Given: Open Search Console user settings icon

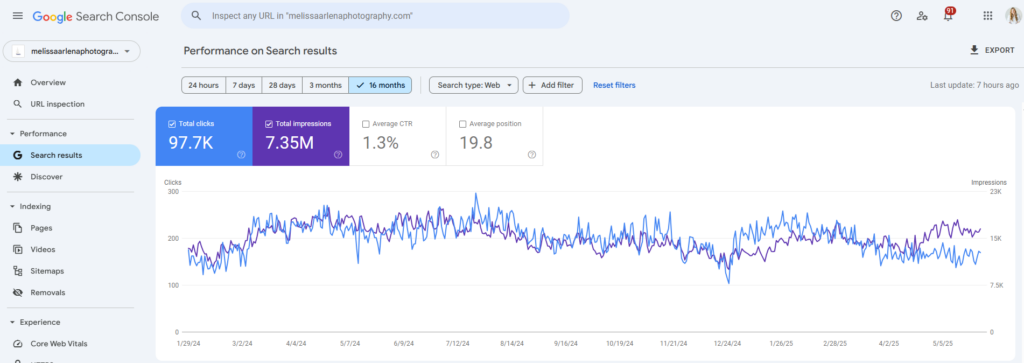Looking at the screenshot, I should pos(921,16).
